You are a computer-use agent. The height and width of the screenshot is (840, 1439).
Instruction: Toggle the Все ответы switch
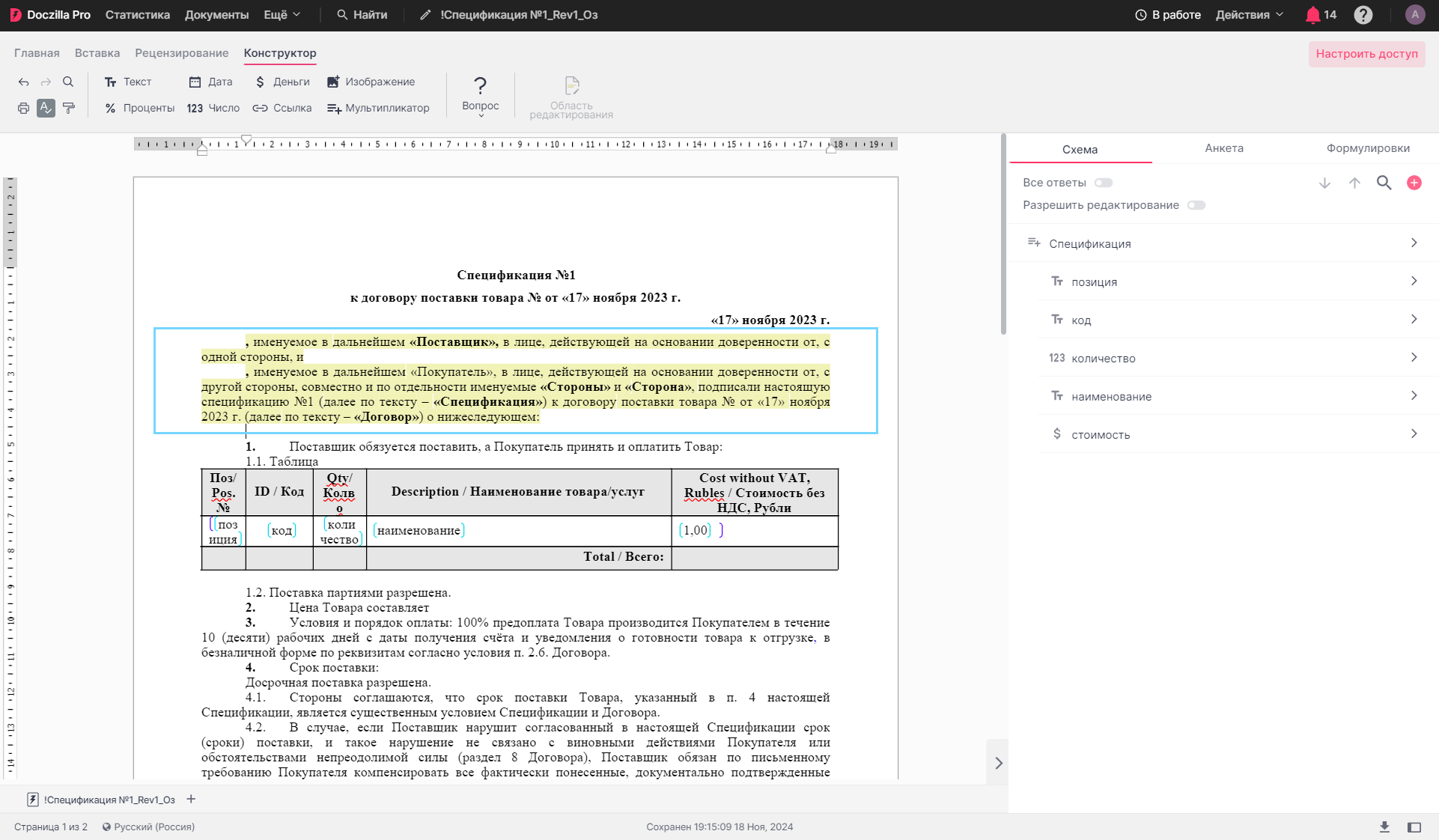1104,183
